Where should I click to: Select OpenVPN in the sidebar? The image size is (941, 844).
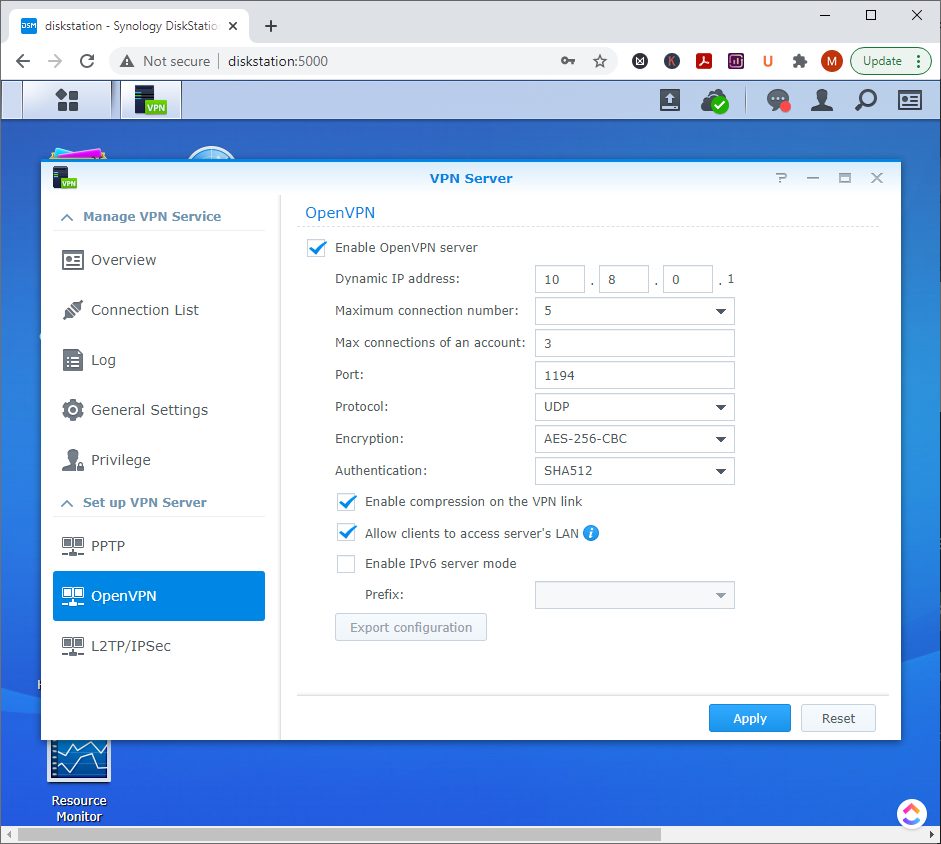pos(159,595)
